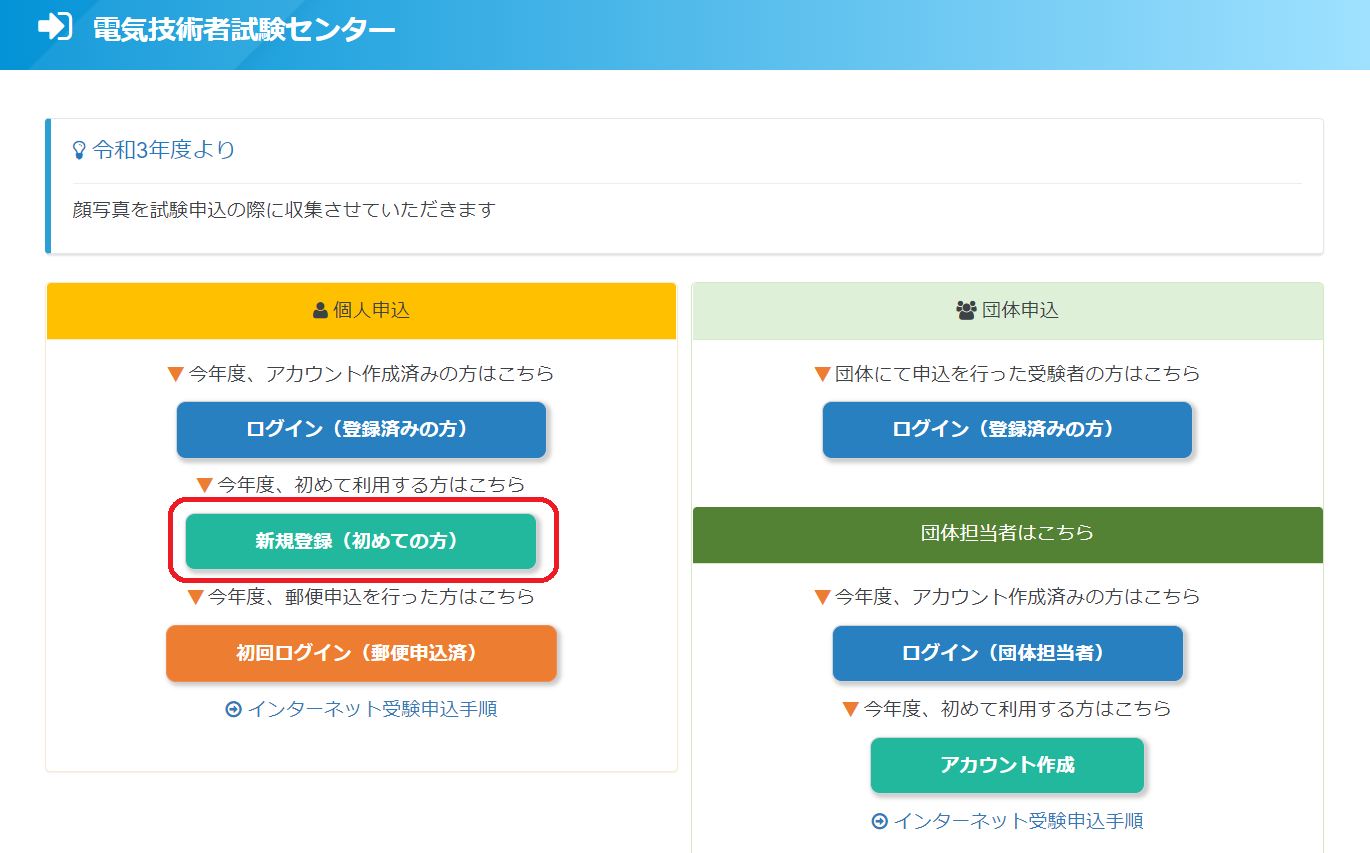Click the arrow icon by the 個人申込 受験申込手順 link
The height and width of the screenshot is (853, 1370).
234,710
